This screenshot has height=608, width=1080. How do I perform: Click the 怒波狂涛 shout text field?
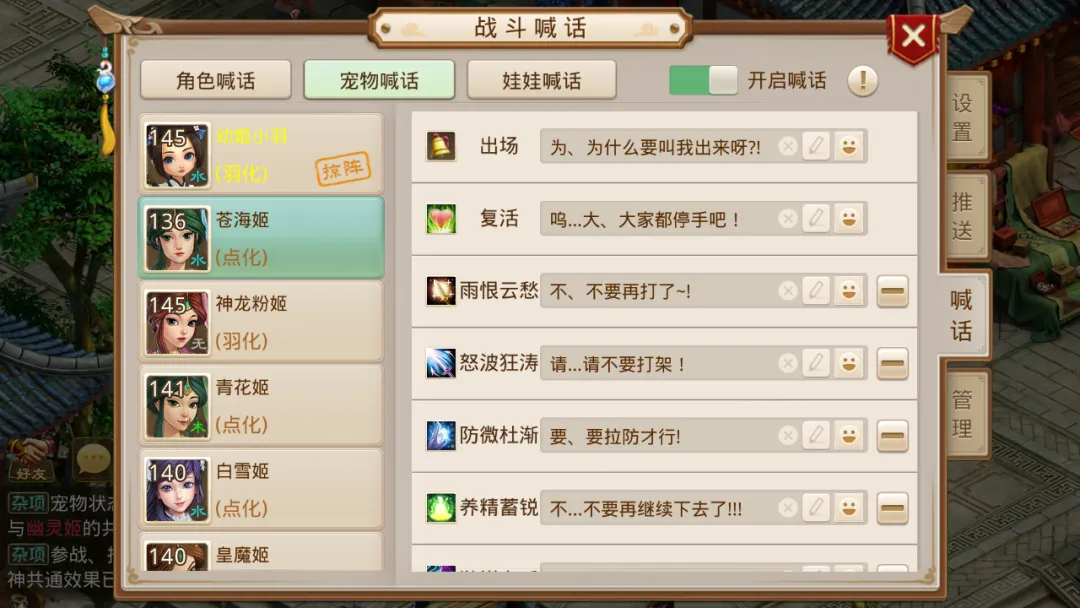click(658, 364)
